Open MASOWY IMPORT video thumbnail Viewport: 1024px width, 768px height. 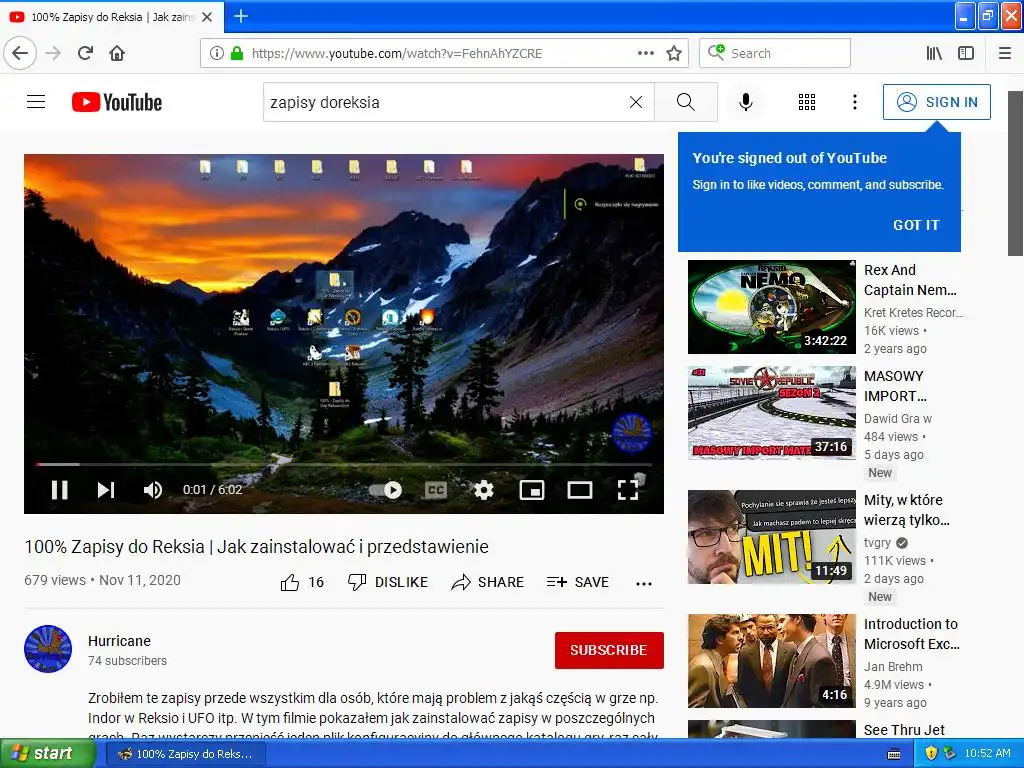pyautogui.click(x=771, y=413)
